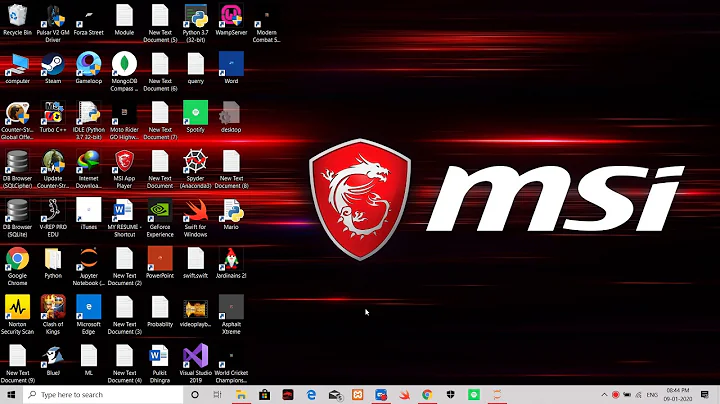Screen dimensions: 720x404
Task: Select the DB Browser (SQLite) icon
Action: (x=17, y=218)
